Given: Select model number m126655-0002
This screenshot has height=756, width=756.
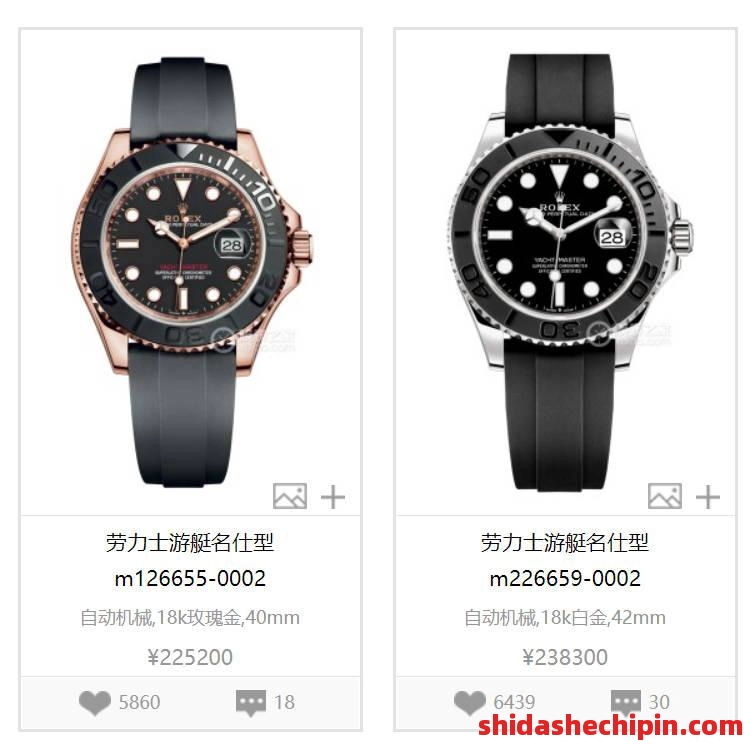Looking at the screenshot, I should (190, 579).
